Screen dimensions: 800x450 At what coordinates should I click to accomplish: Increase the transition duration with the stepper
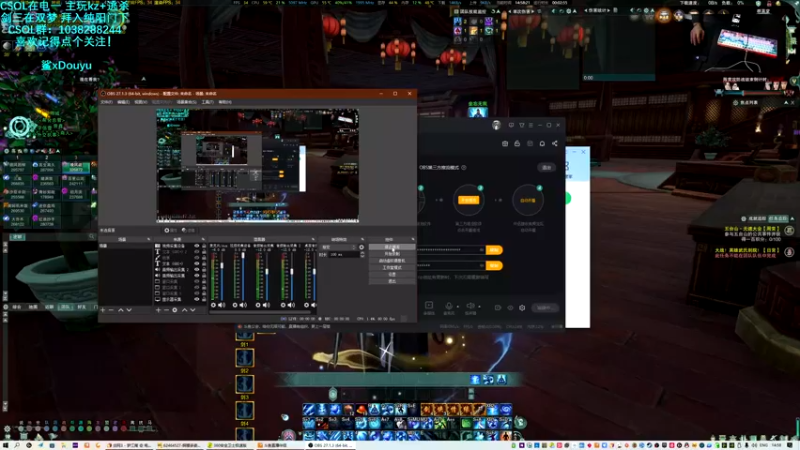click(x=363, y=253)
